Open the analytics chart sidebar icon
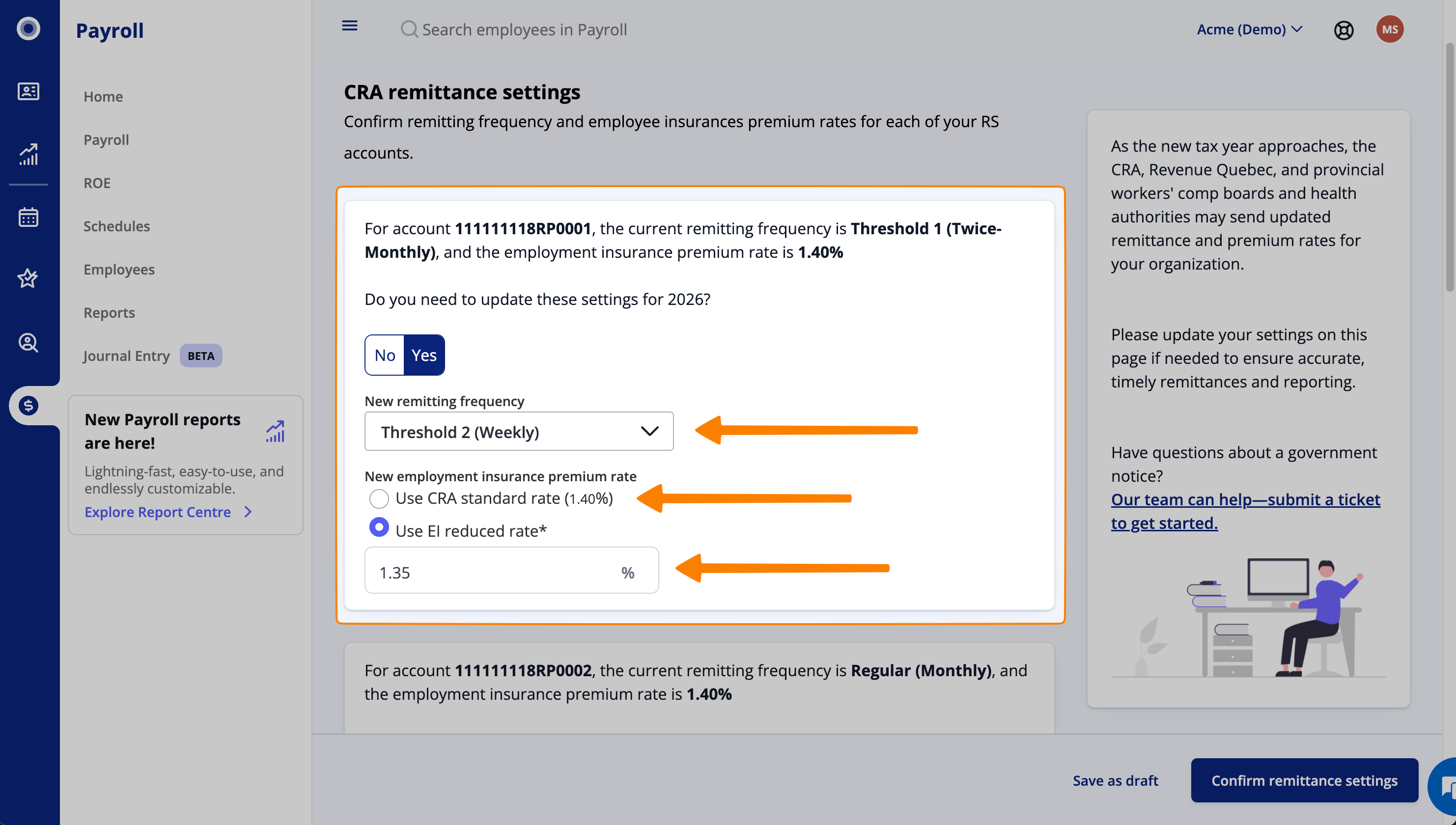1456x825 pixels. tap(28, 154)
